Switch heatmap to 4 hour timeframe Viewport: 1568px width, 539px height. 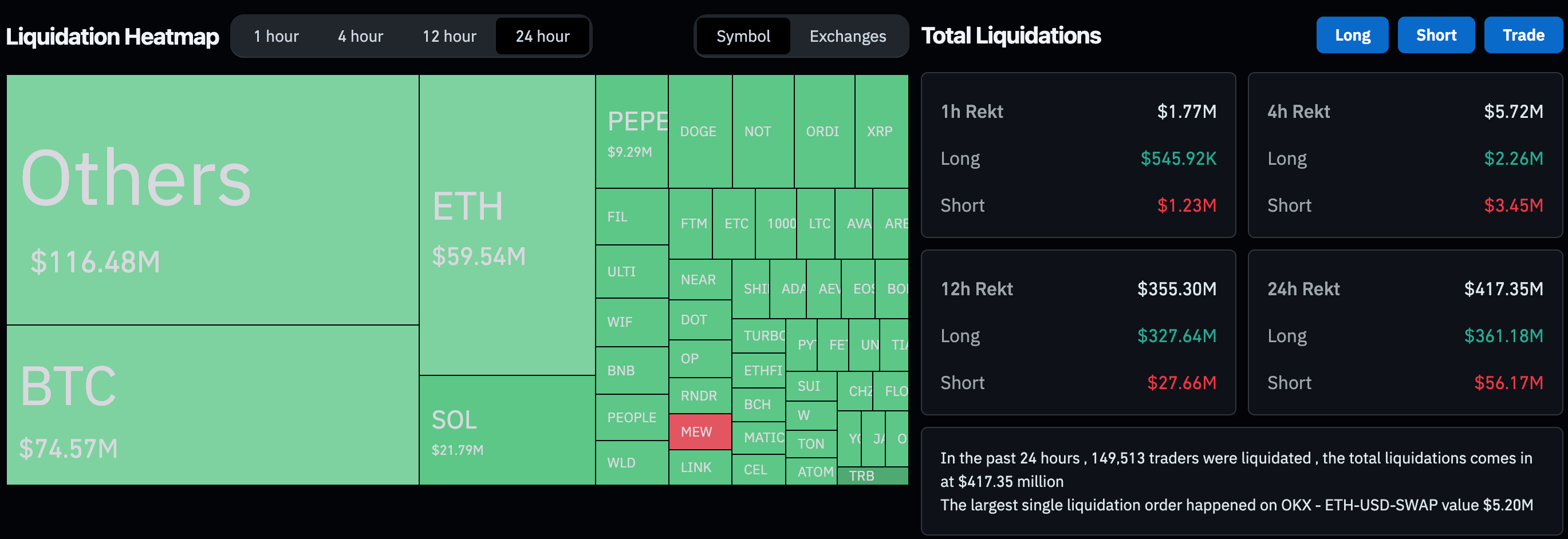(360, 36)
